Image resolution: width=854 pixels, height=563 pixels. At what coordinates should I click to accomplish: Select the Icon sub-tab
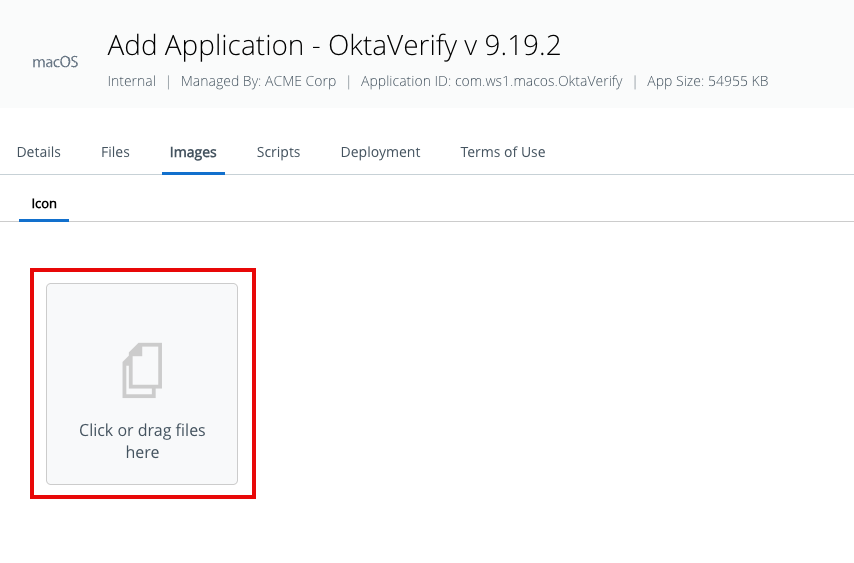click(x=44, y=203)
